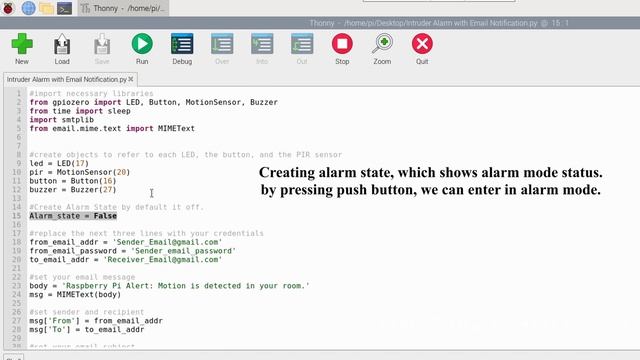Click the Step Over icon
Screen dimensions: 640x360
coord(222,44)
